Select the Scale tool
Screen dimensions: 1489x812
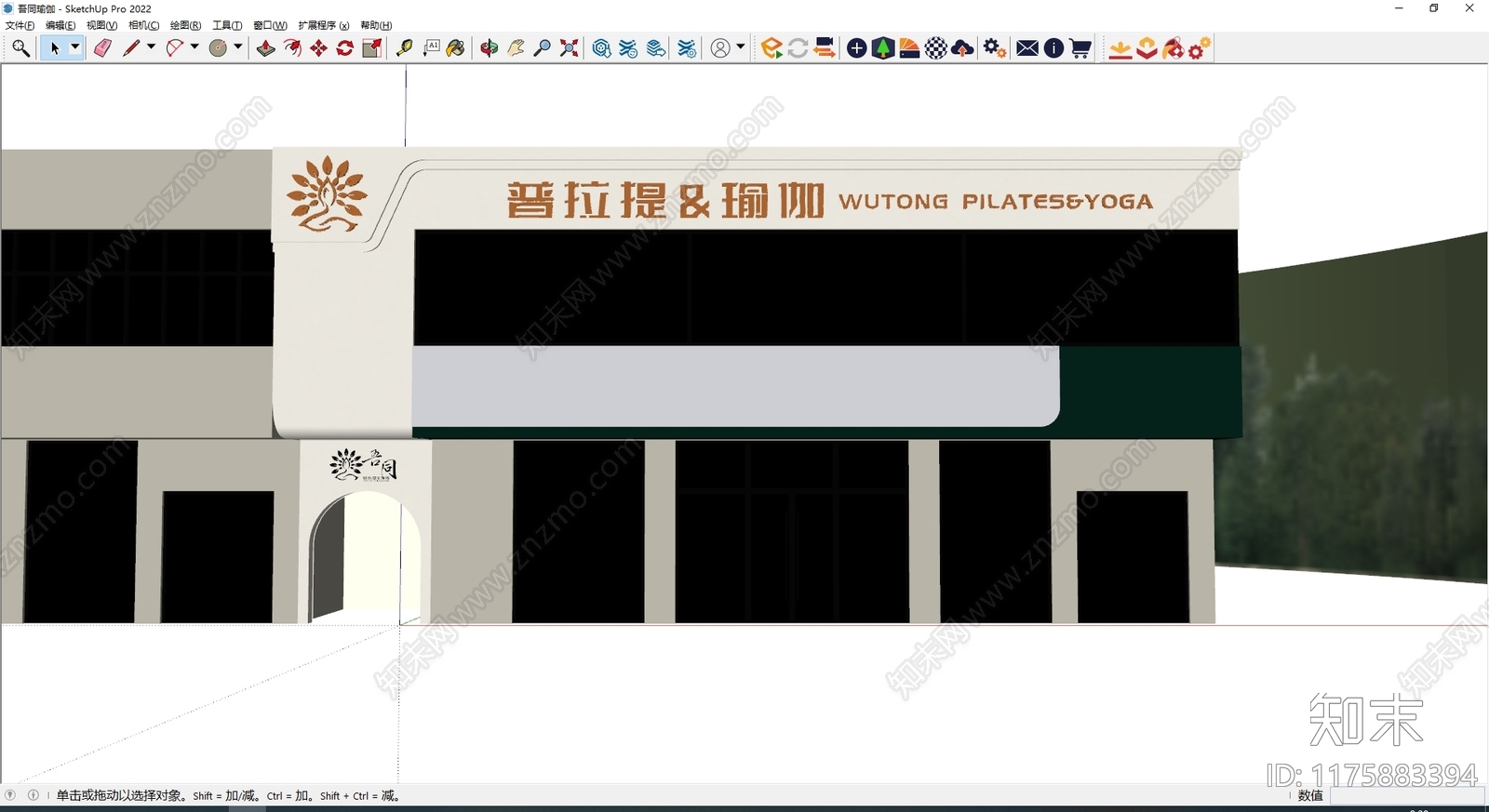(371, 48)
